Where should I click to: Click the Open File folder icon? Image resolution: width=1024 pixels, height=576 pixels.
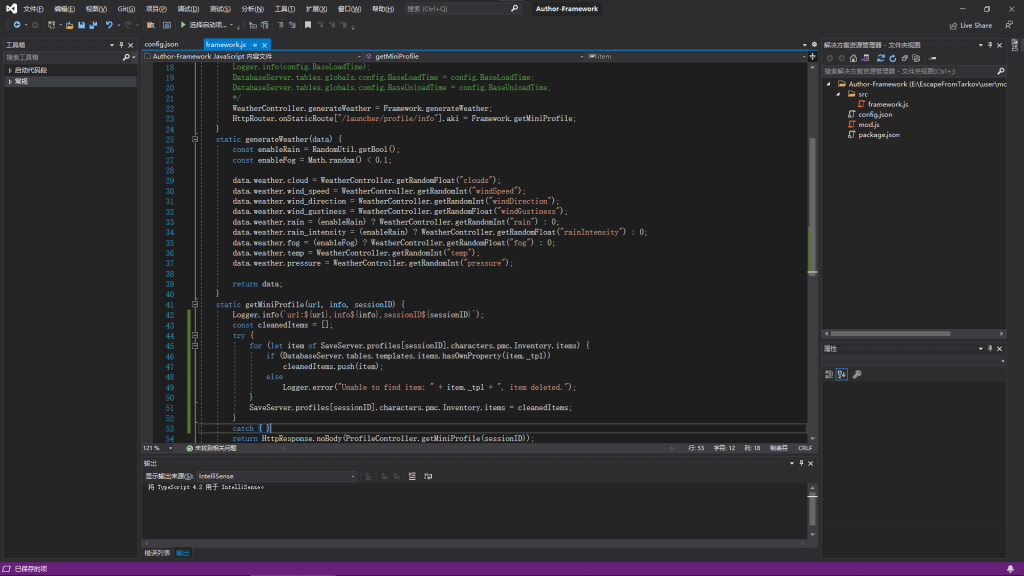[x=69, y=25]
